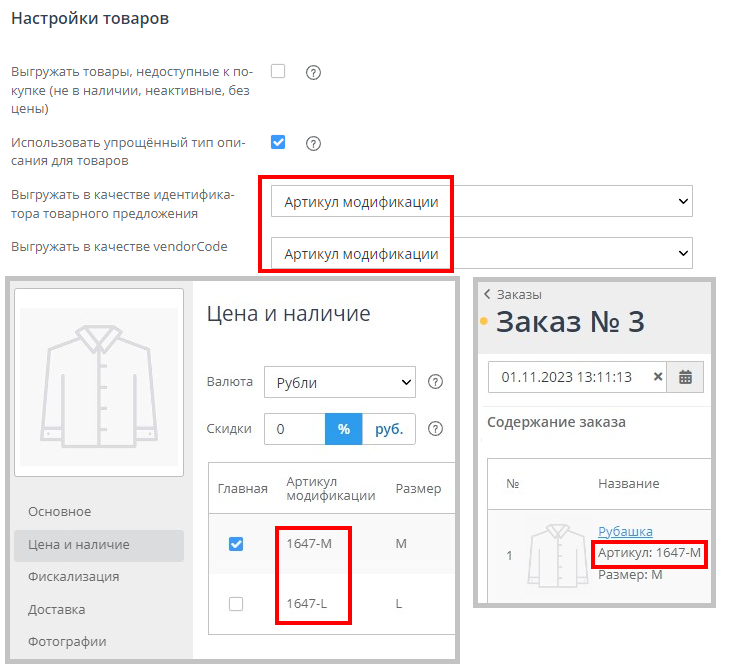Enable exporting products unavailable for purchase
The width and height of the screenshot is (740, 671).
pyautogui.click(x=278, y=71)
